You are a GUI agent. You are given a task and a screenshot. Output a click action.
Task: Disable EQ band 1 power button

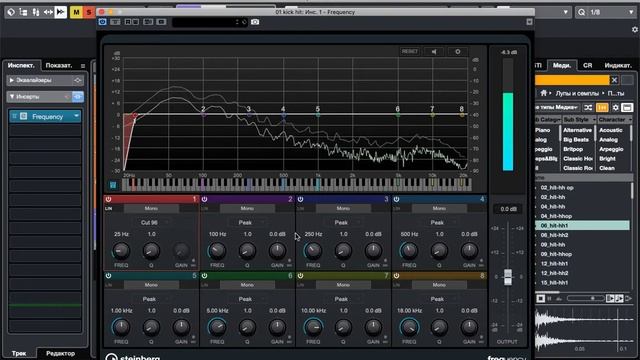click(108, 199)
